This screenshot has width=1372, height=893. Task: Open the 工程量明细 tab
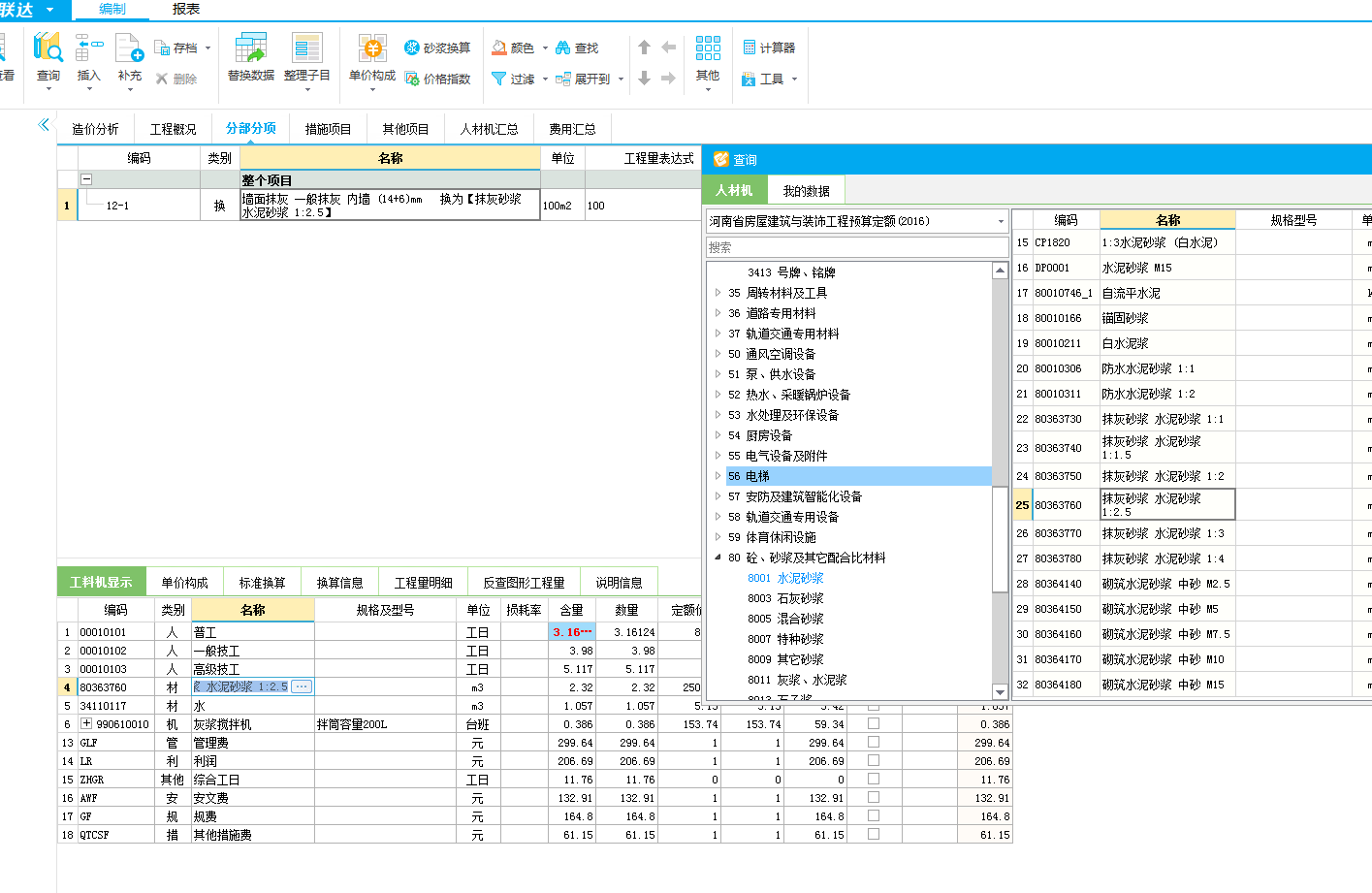coord(423,582)
